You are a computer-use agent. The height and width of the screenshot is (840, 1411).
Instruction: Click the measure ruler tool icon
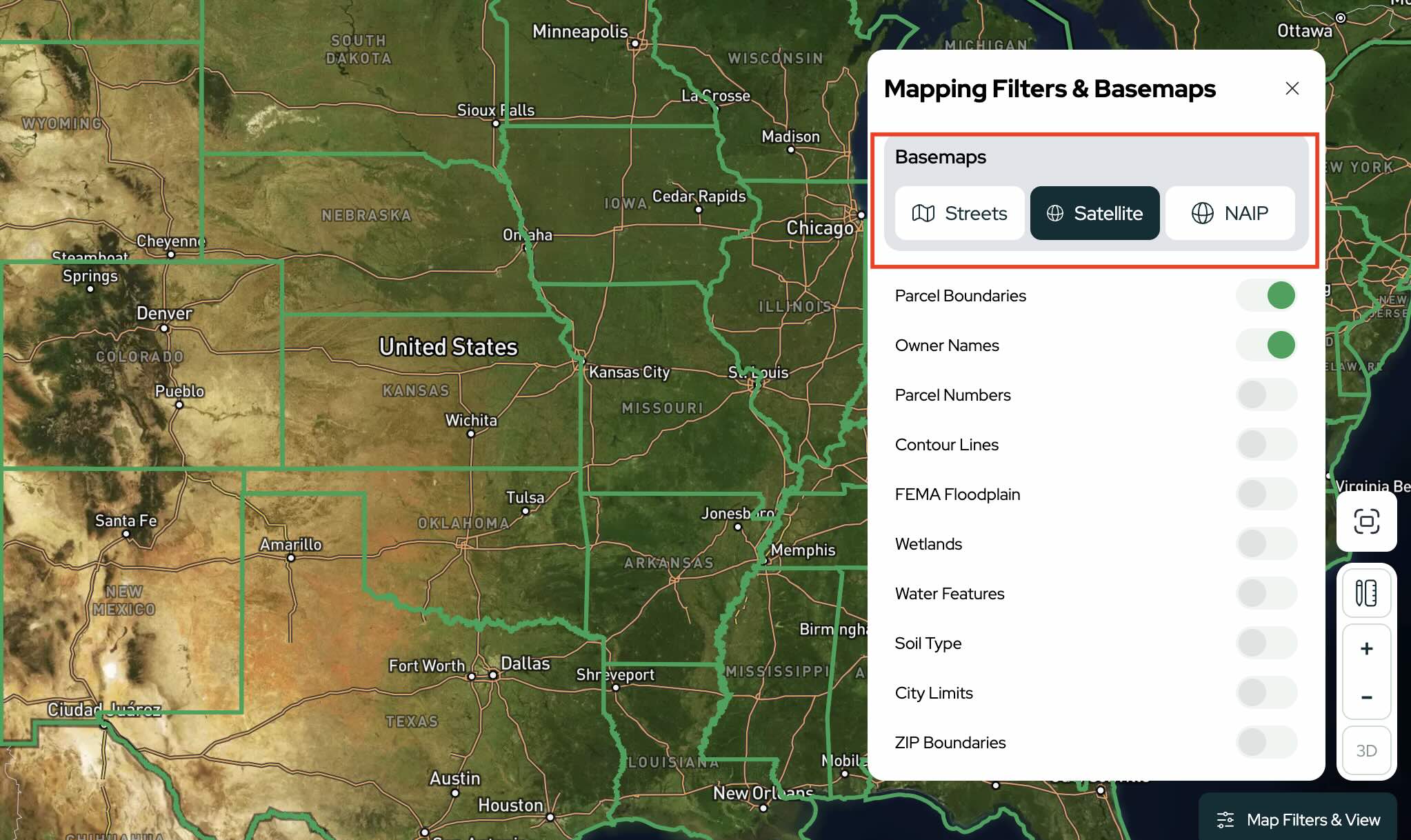(1366, 593)
